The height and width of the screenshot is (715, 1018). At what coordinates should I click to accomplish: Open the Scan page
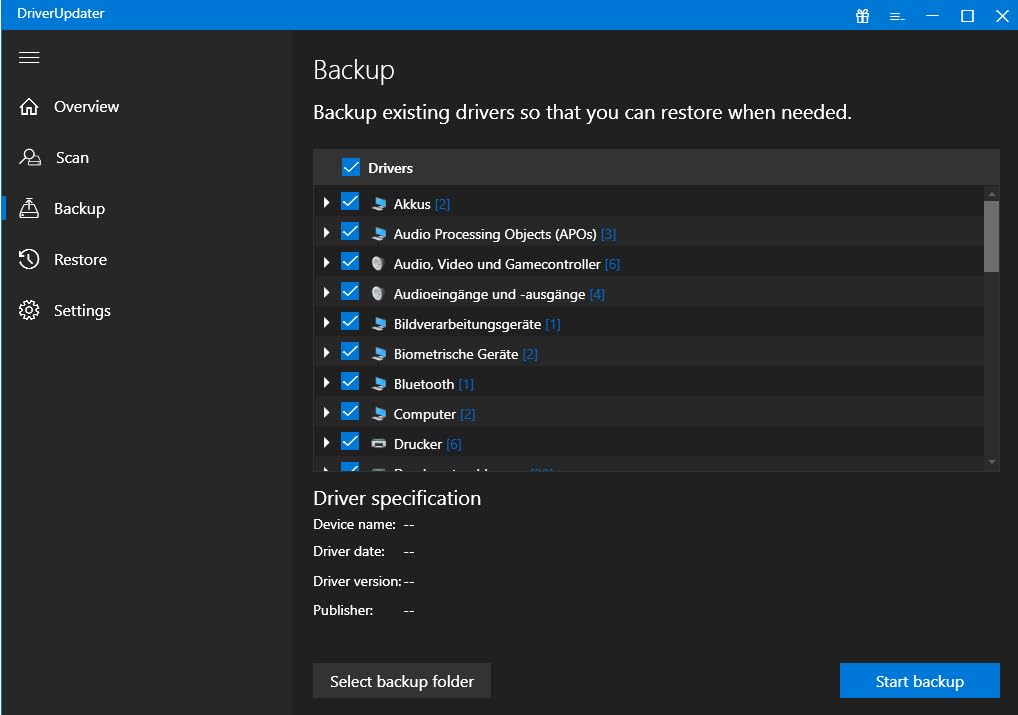[72, 158]
